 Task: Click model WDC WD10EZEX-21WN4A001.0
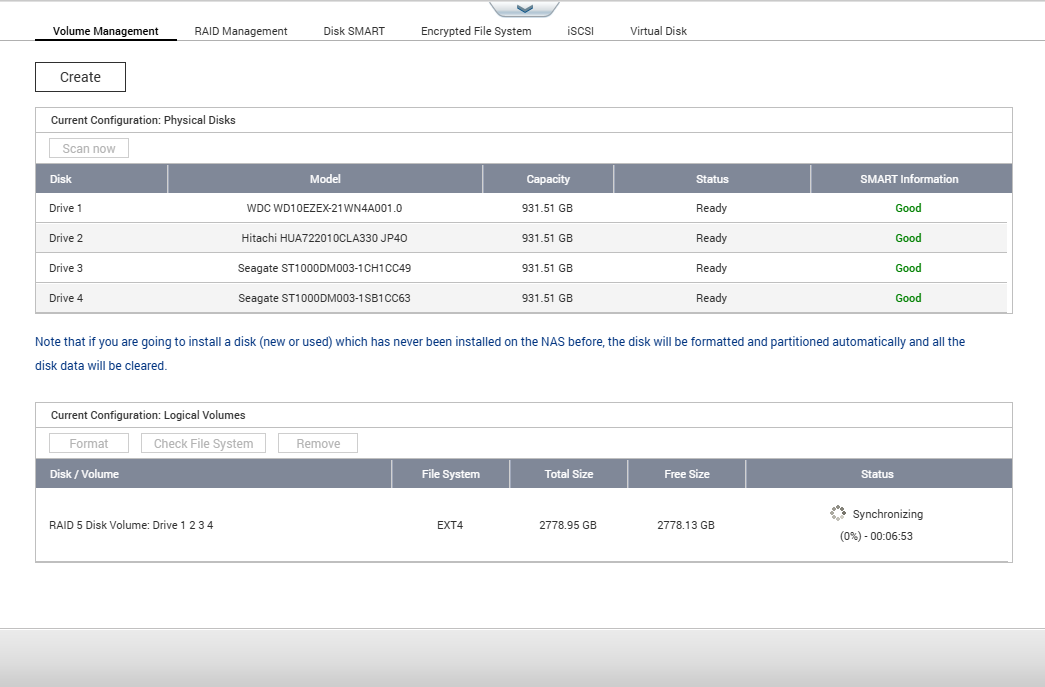[325, 208]
